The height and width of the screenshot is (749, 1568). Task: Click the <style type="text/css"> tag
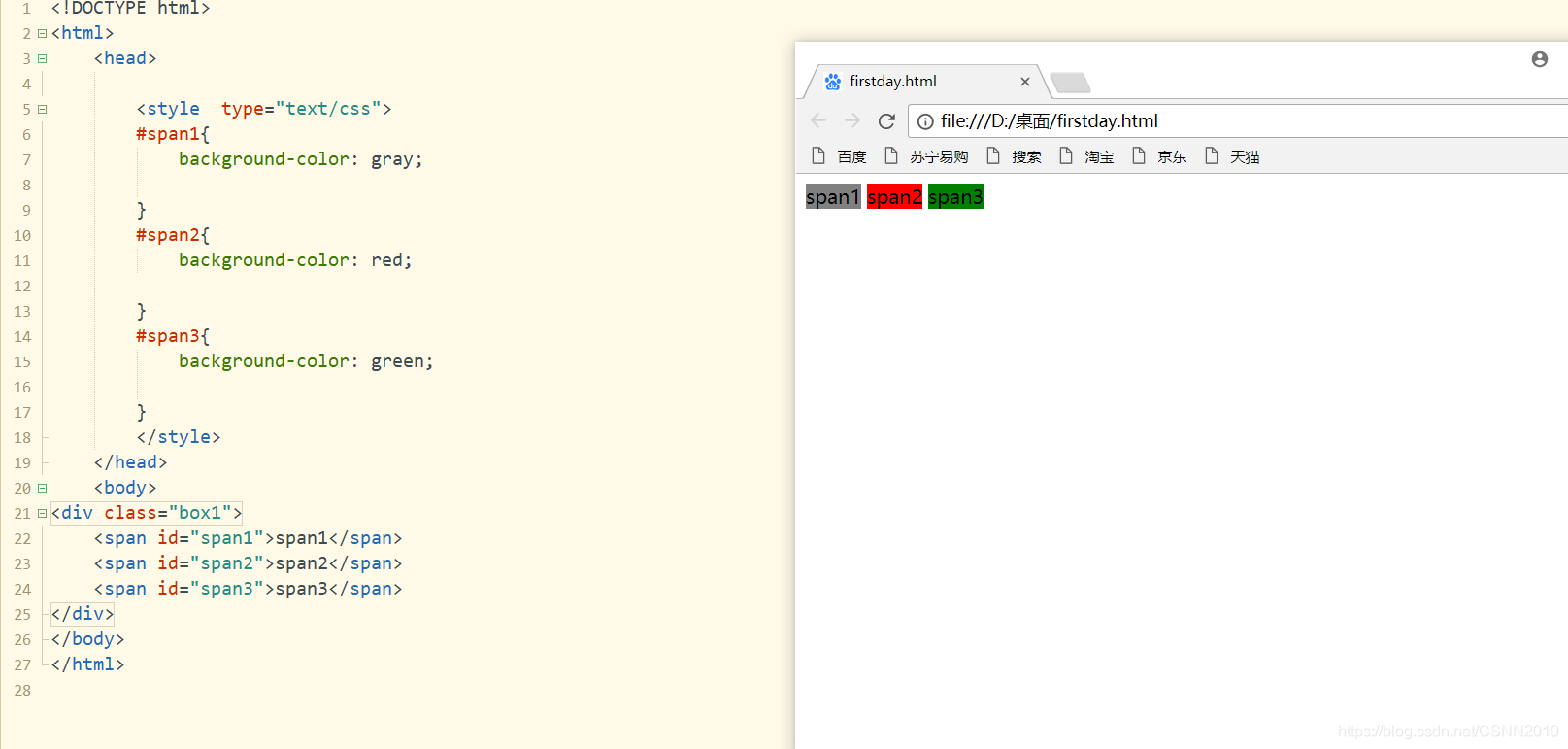[x=264, y=109]
